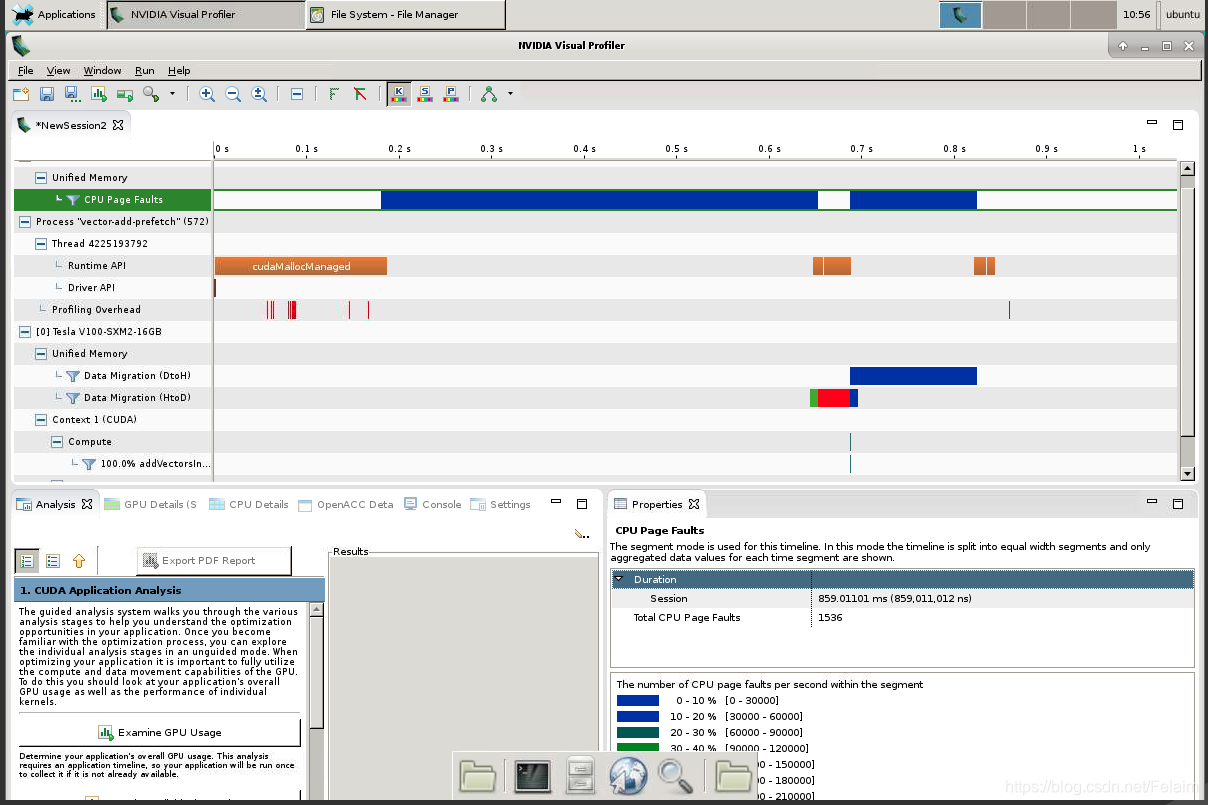1208x805 pixels.
Task: Select the Runtime API row
Action: click(x=112, y=266)
